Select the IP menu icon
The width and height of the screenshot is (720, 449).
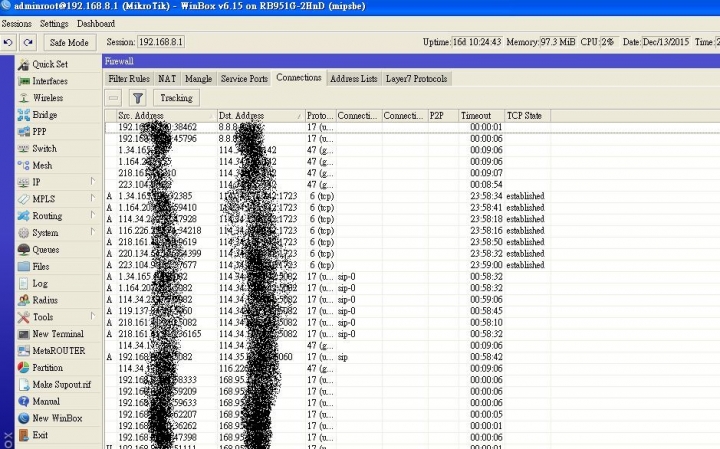(23, 182)
